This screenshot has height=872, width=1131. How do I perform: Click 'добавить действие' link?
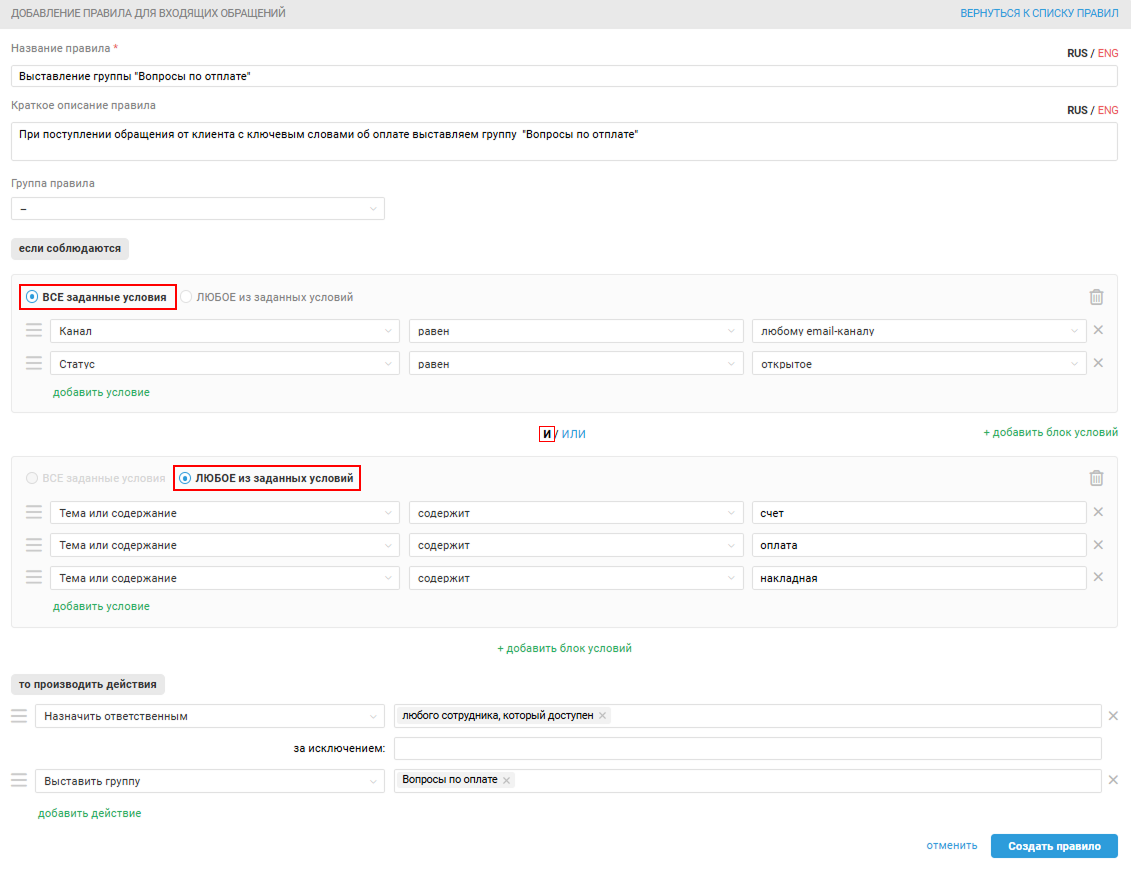click(x=89, y=813)
